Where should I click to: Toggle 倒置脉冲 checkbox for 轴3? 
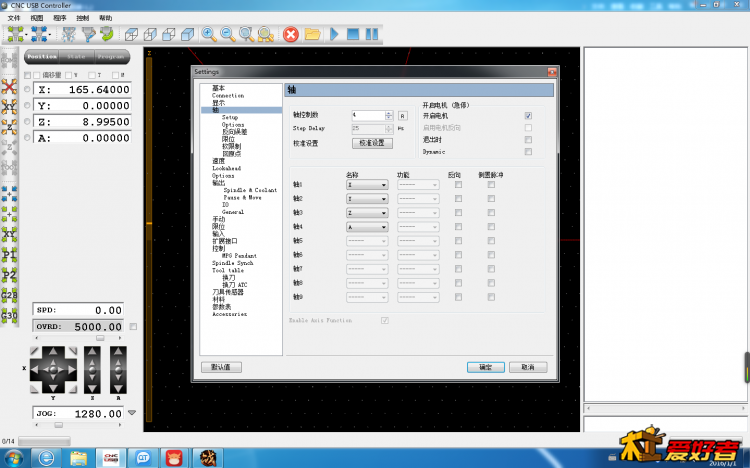(491, 212)
